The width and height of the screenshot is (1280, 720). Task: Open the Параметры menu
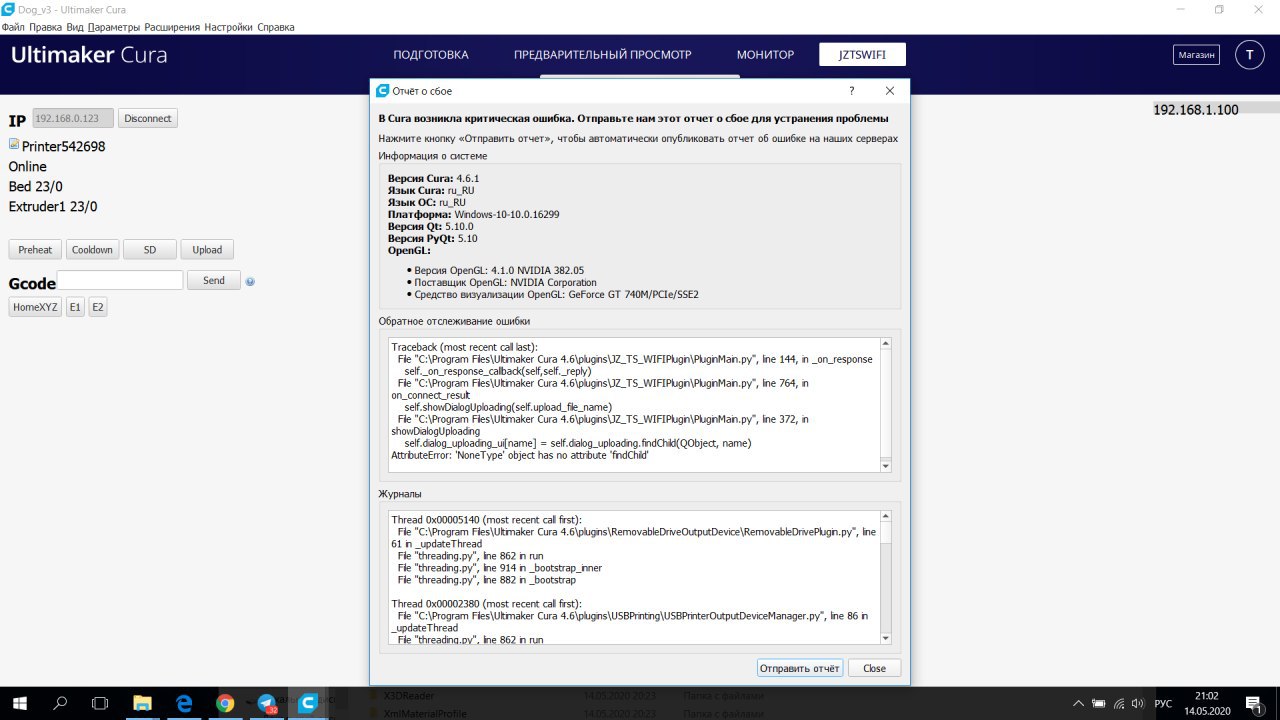[114, 27]
